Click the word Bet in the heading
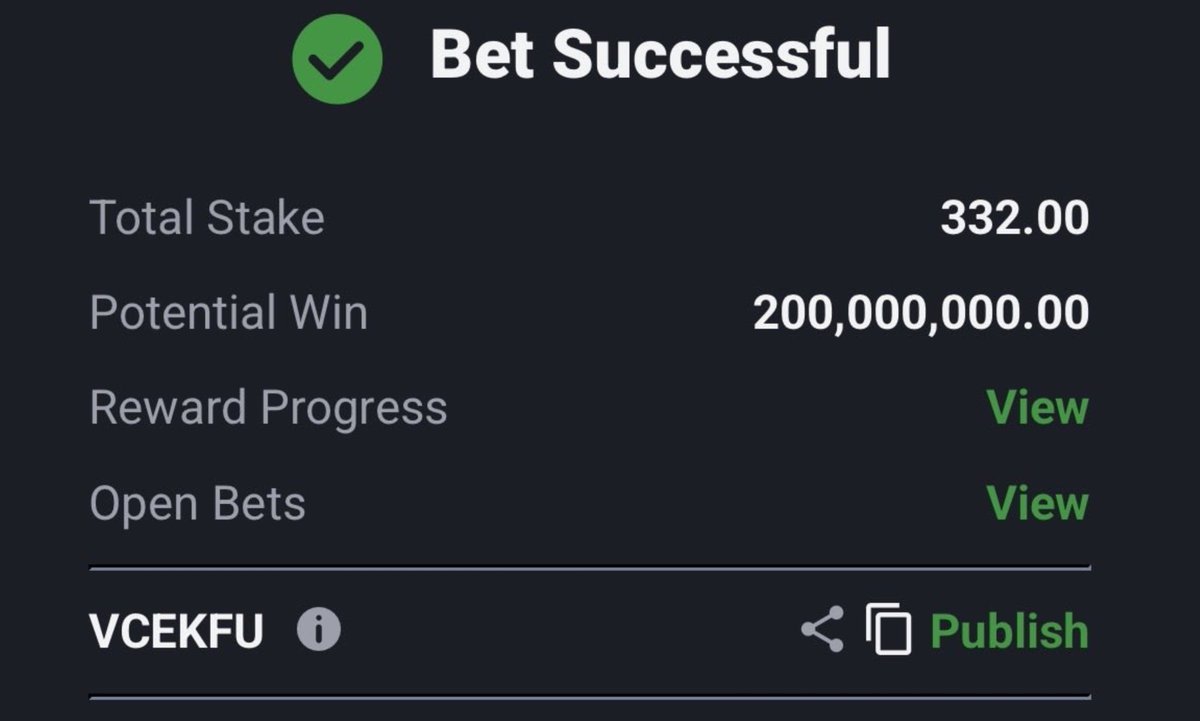 tap(483, 54)
